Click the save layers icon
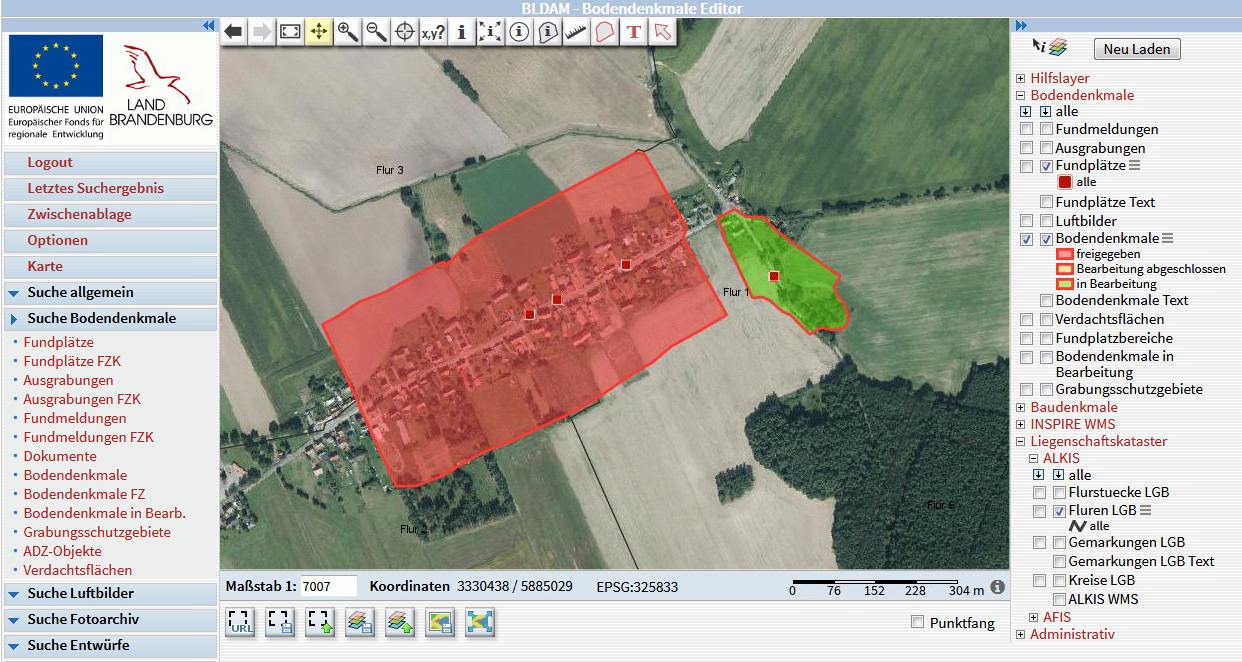Viewport: 1242px width, 662px height. click(x=360, y=622)
